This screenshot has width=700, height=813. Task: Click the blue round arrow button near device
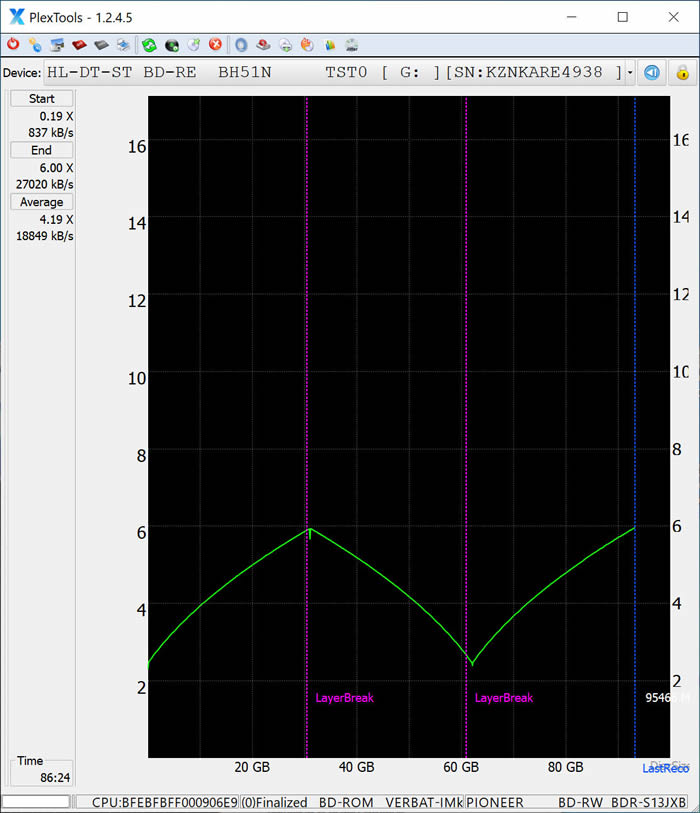tap(652, 73)
